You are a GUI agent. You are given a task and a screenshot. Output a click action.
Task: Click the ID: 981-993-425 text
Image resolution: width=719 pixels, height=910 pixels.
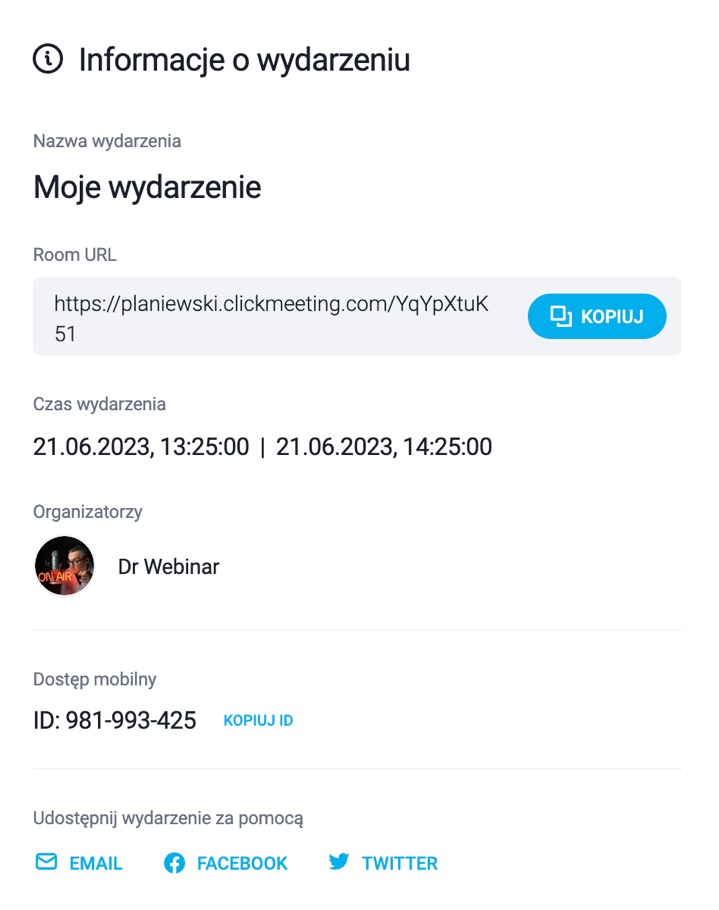[115, 720]
